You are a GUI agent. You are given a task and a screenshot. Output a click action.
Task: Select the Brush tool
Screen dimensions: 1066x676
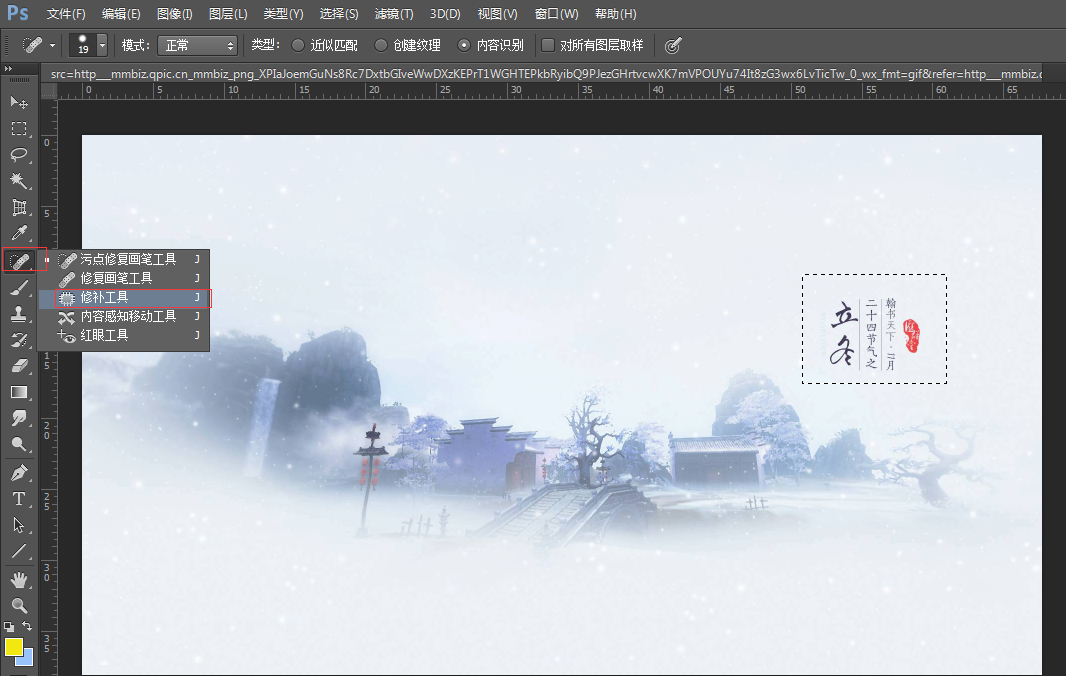point(19,287)
